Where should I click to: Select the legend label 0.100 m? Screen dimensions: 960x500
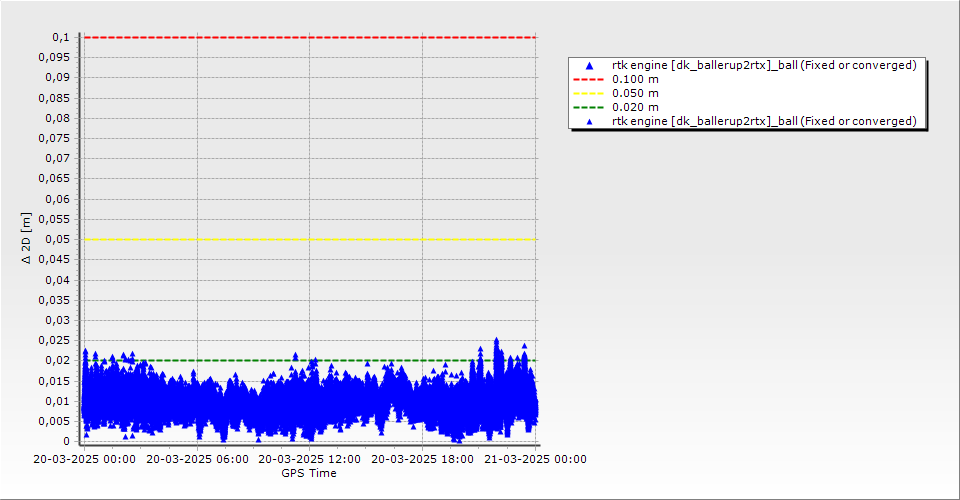pos(636,80)
